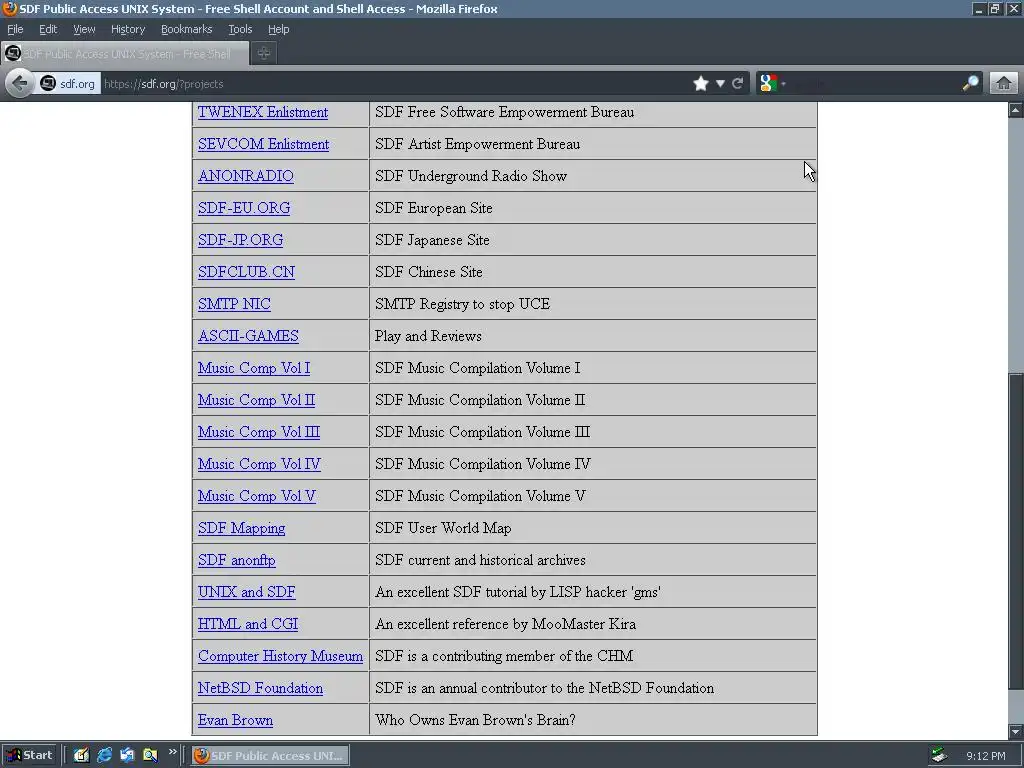The image size is (1024, 768).
Task: Click the sdf.org site identity icon
Action: 48,84
